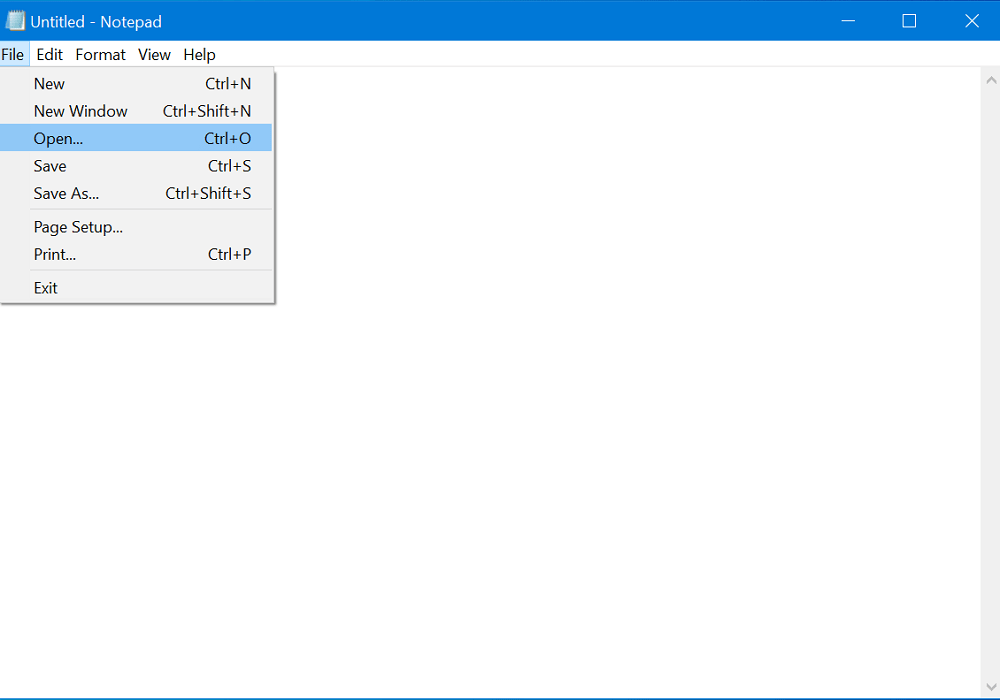Screen dimensions: 1000x700
Task: Select Print... in the File menu
Action: pyautogui.click(x=136, y=254)
